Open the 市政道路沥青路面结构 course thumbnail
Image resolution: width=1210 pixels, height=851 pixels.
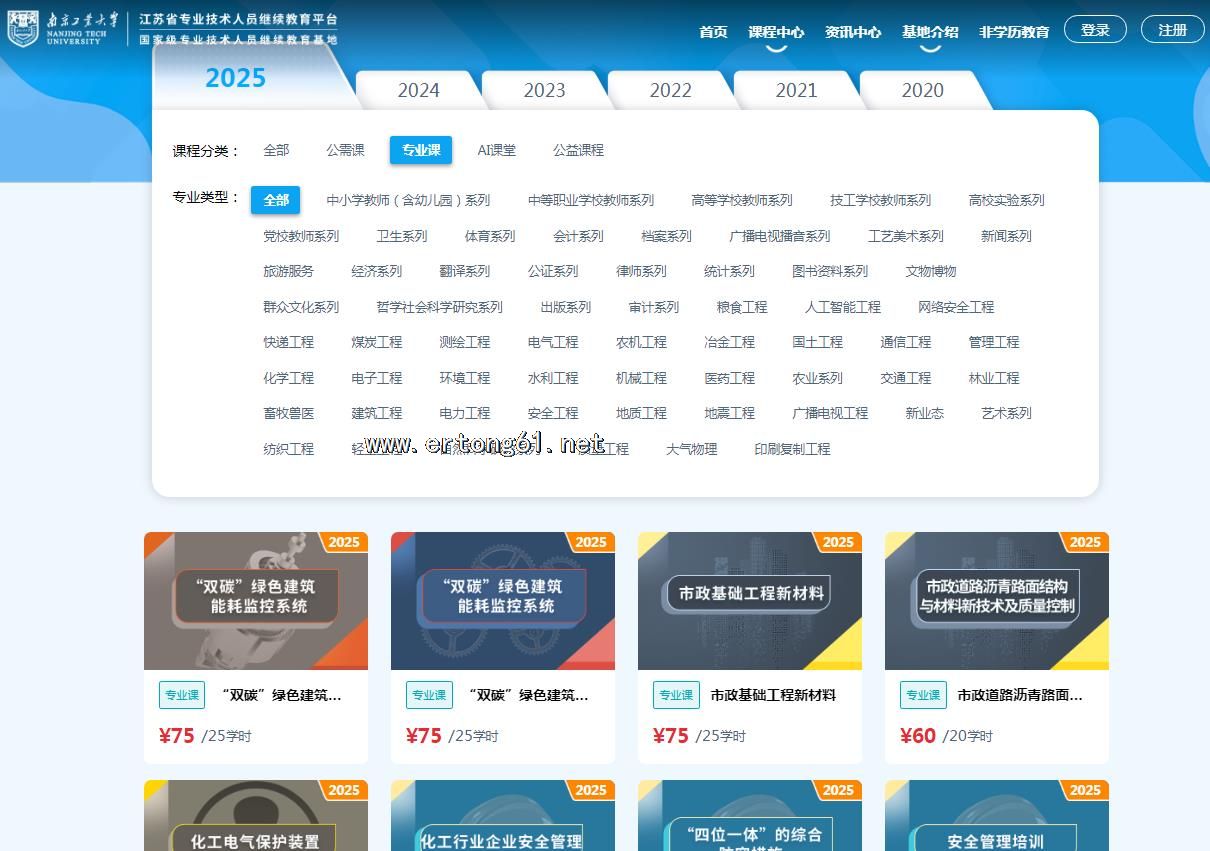click(x=996, y=600)
